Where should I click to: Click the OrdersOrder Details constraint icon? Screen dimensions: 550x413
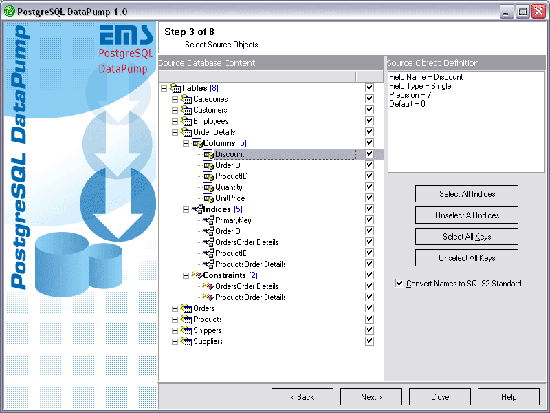pos(208,286)
